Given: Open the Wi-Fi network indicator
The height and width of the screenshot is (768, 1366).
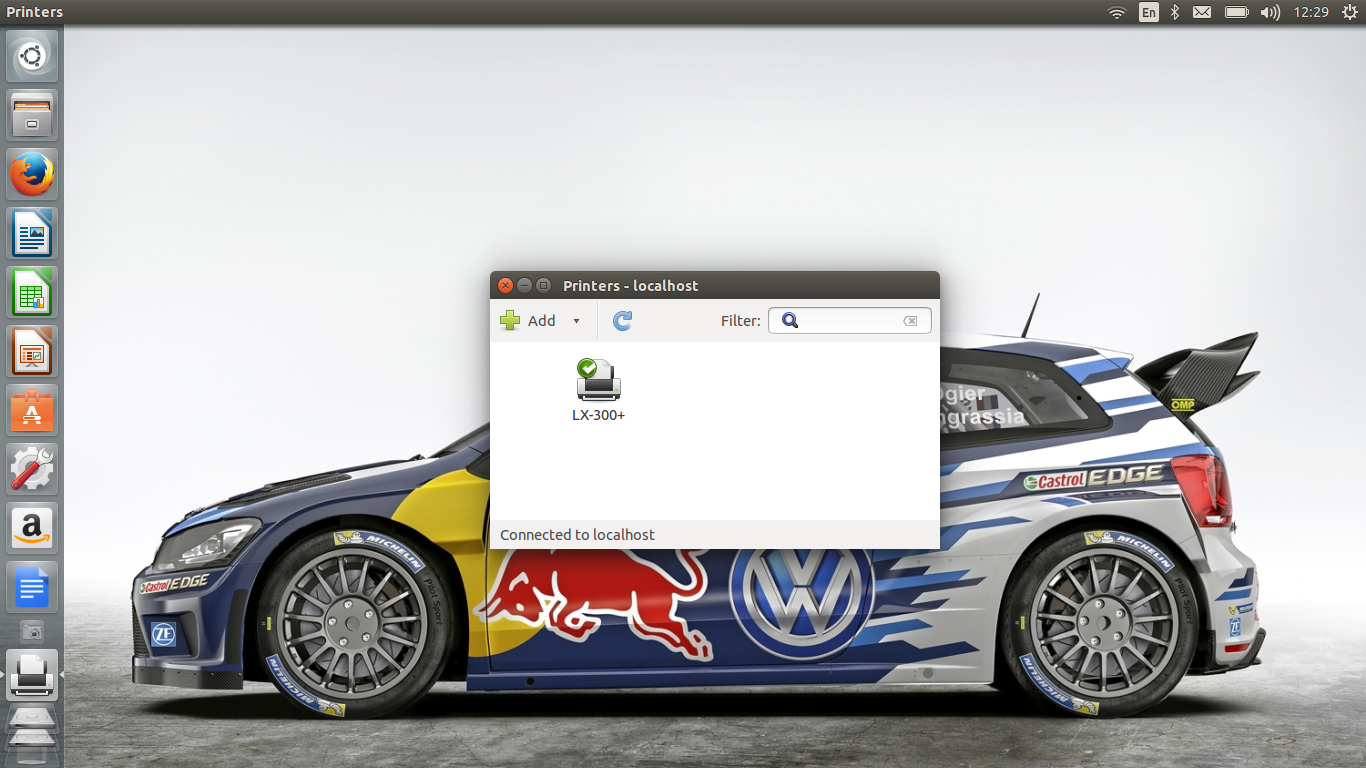Looking at the screenshot, I should tap(1117, 12).
